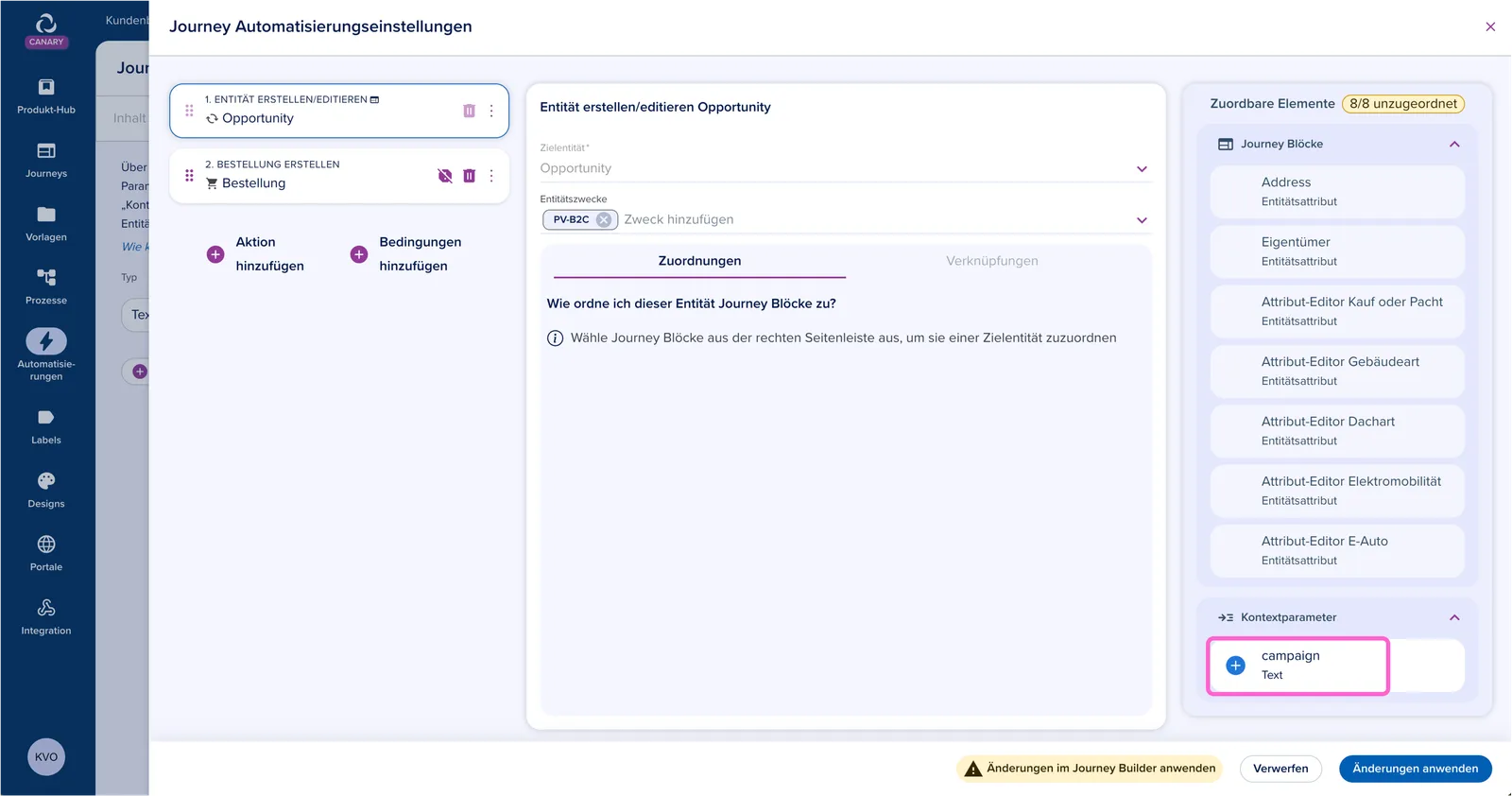Select step 1 Opportunity card
The height and width of the screenshot is (796, 1512).
[x=339, y=111]
